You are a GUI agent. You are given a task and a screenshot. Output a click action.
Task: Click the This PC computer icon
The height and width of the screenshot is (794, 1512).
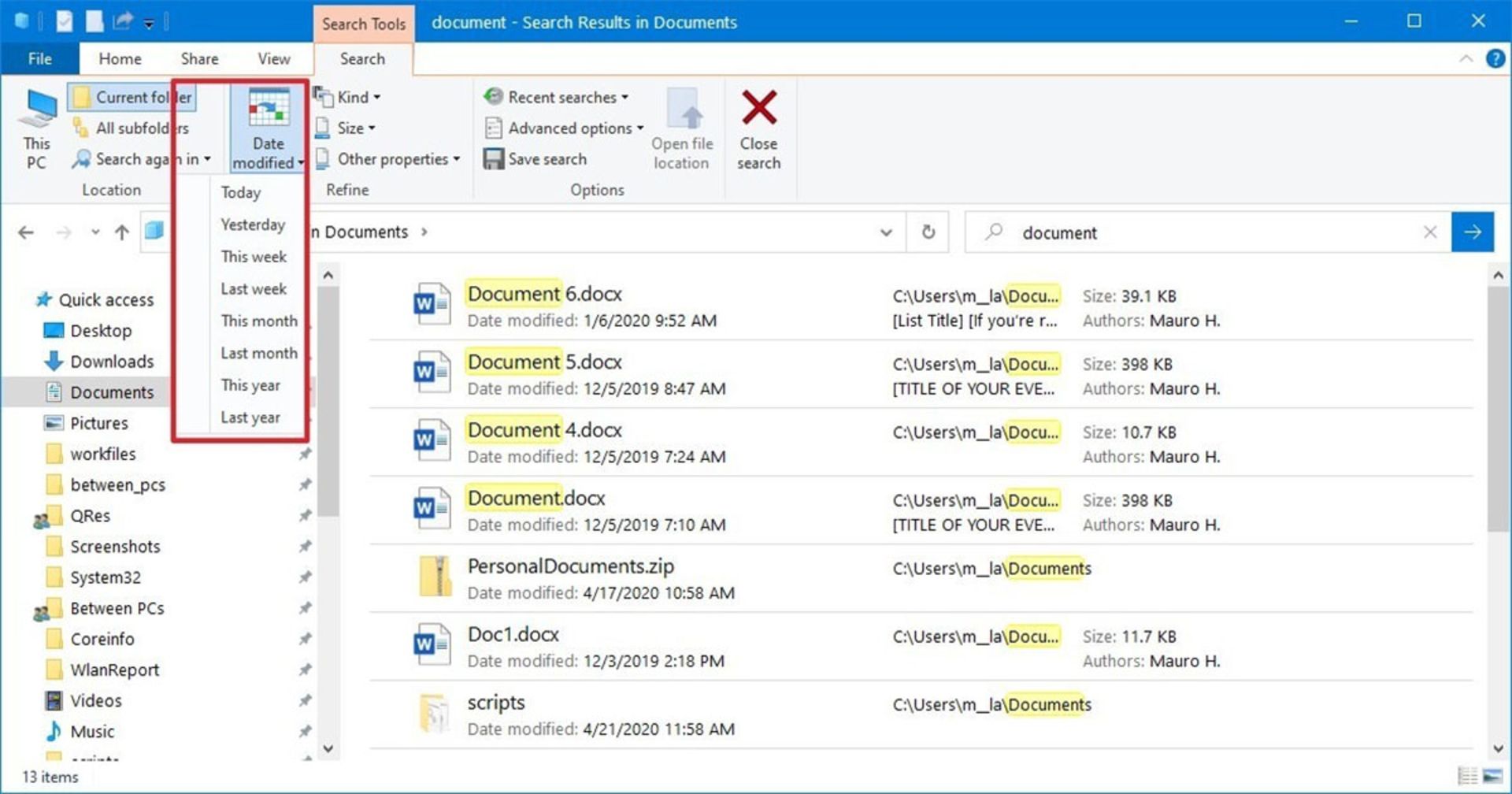pyautogui.click(x=37, y=110)
